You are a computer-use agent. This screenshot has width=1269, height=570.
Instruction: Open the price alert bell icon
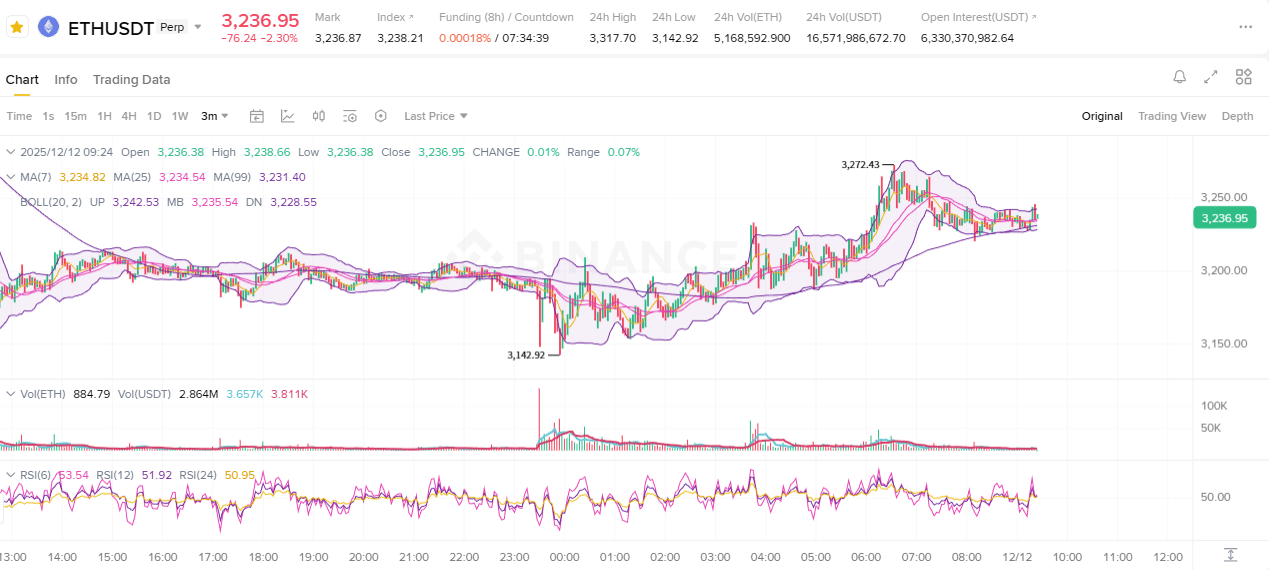1180,77
